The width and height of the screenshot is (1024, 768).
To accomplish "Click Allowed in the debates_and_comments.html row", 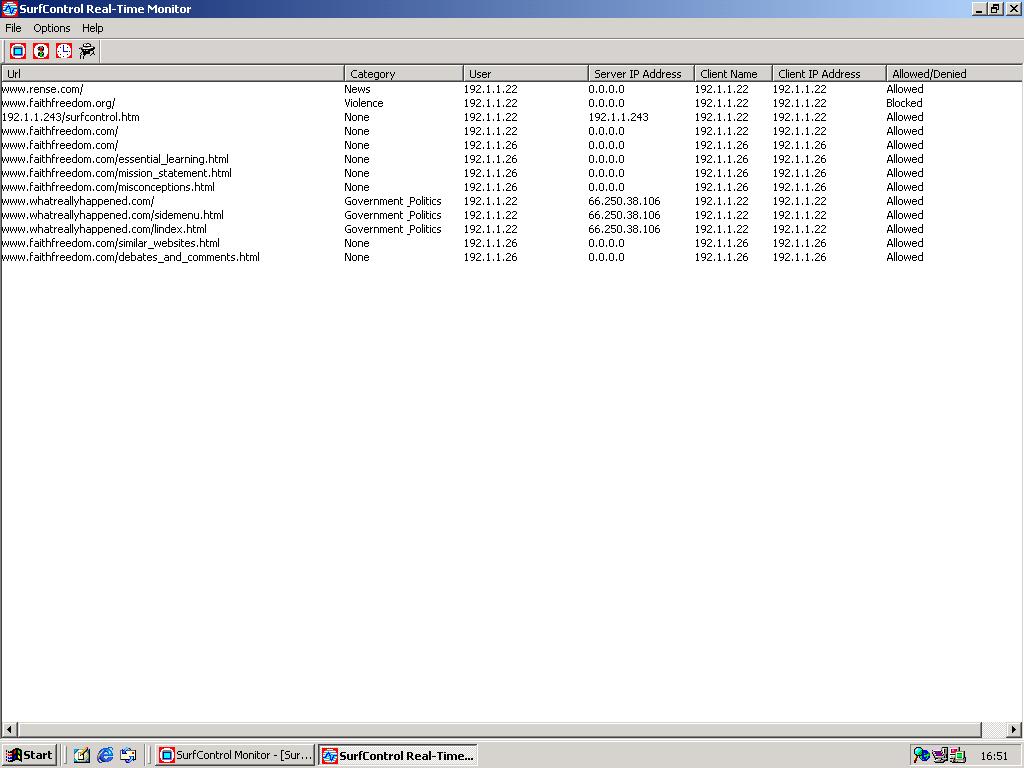I will tap(904, 257).
